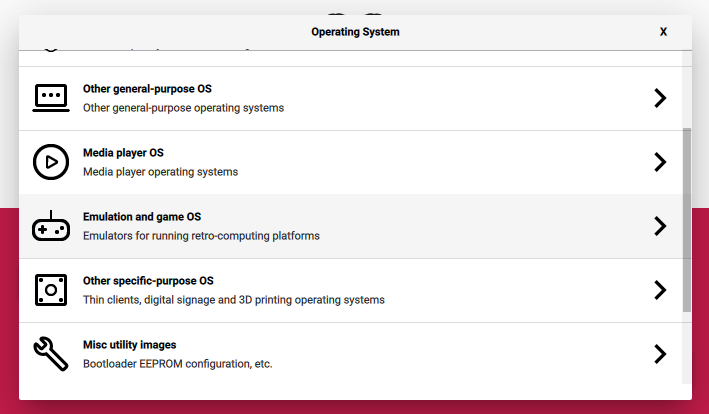709x414 pixels.
Task: Click 'Bootloader EEPROM configuration, etc.' description
Action: point(177,364)
